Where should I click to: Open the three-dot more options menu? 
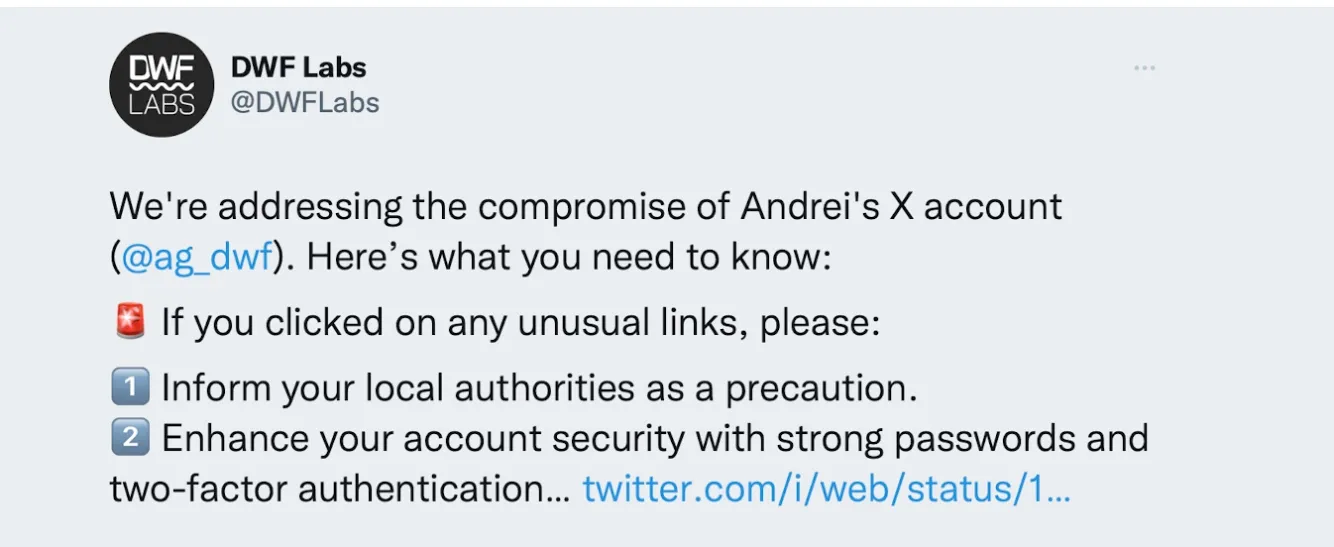(x=1144, y=68)
